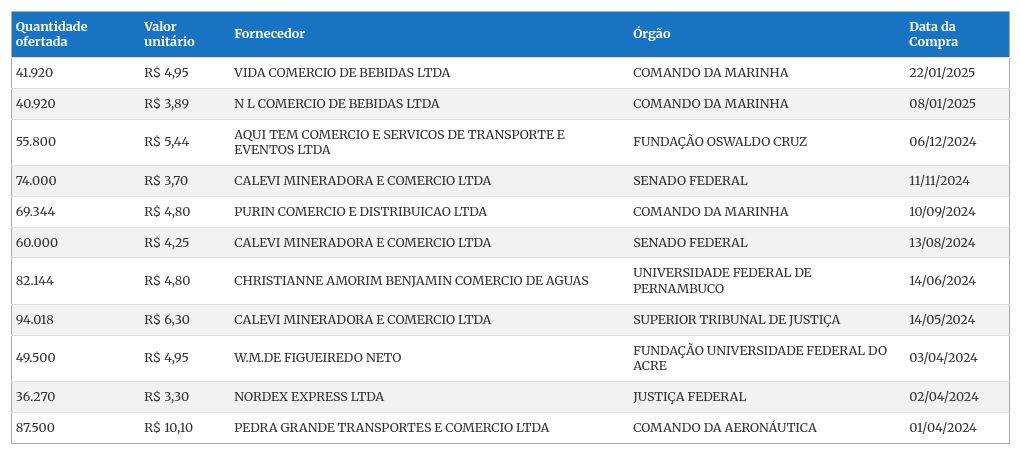Viewport: 1020px width, 454px height.
Task: Select the Valor unitário column header
Action: (169, 34)
